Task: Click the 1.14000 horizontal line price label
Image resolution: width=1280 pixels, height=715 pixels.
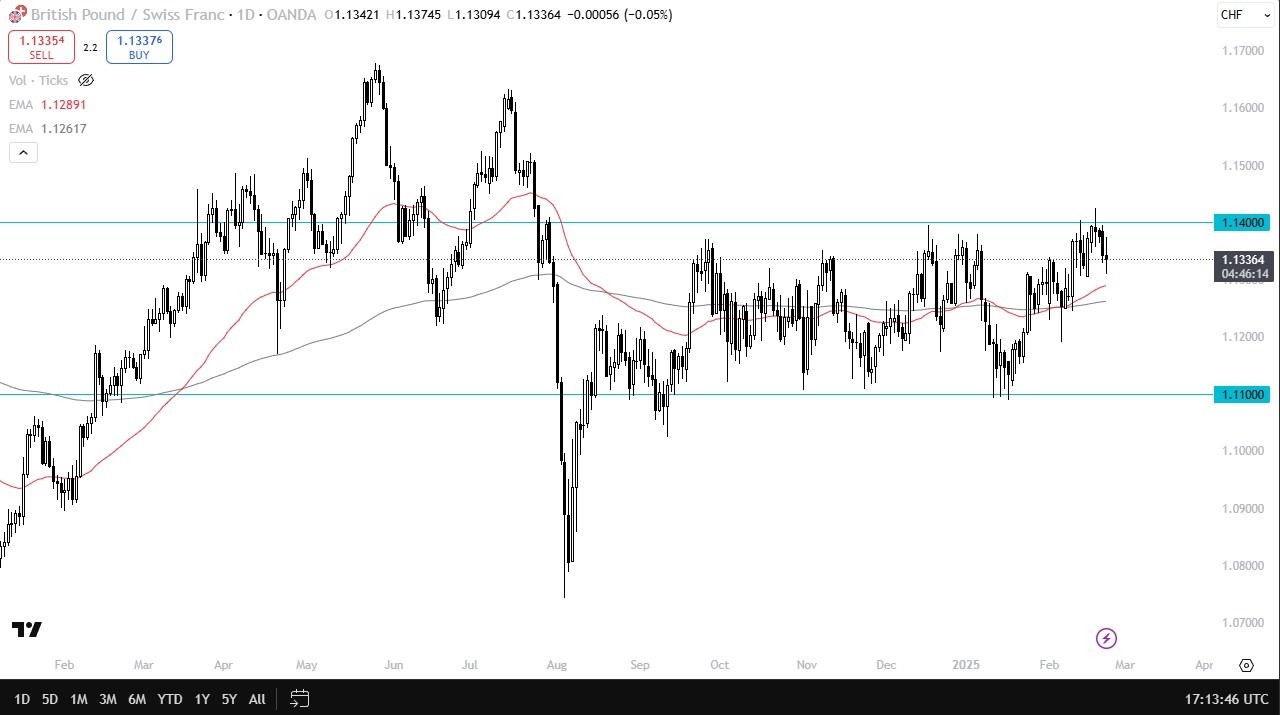Action: click(x=1241, y=222)
